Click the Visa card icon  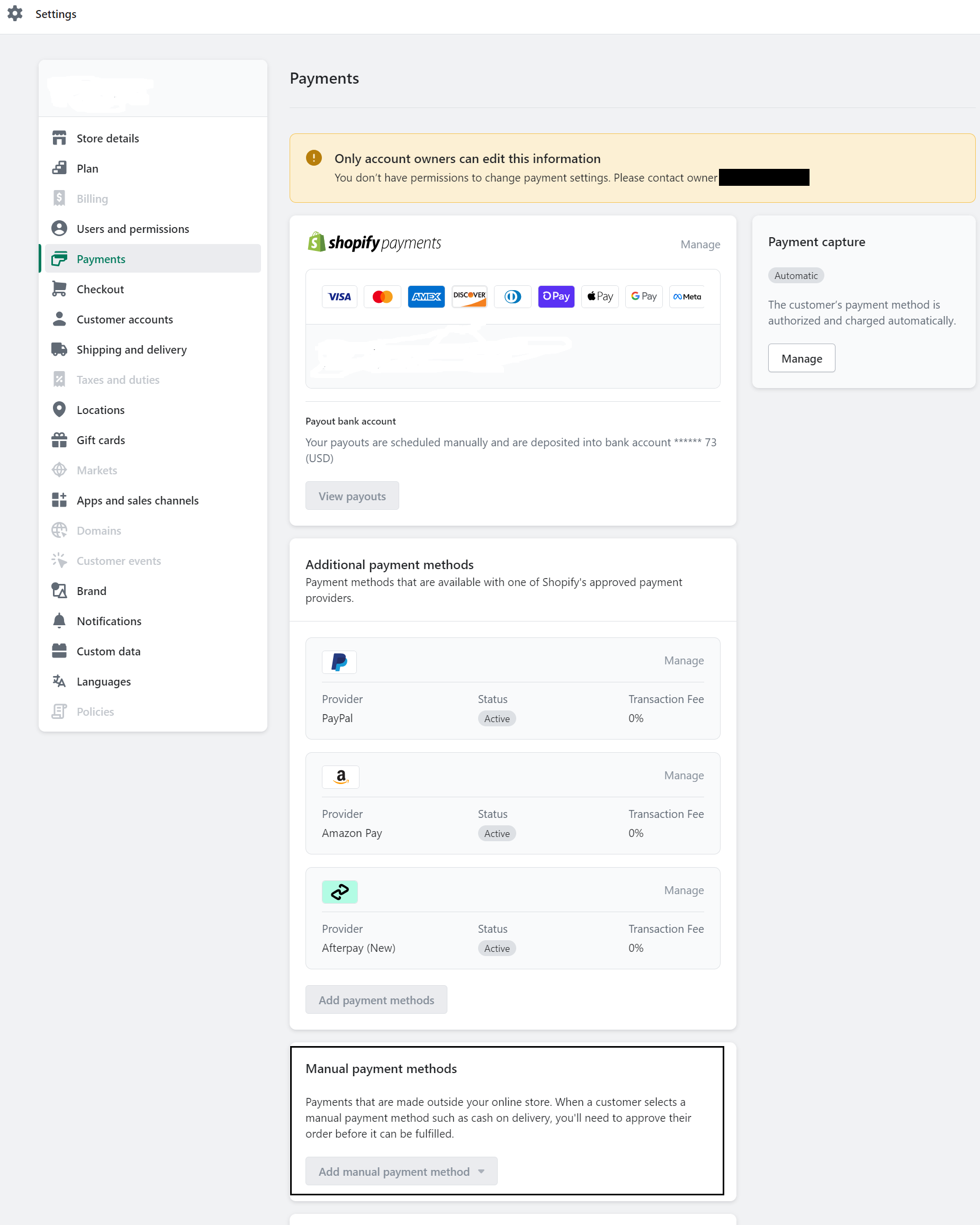tap(339, 296)
